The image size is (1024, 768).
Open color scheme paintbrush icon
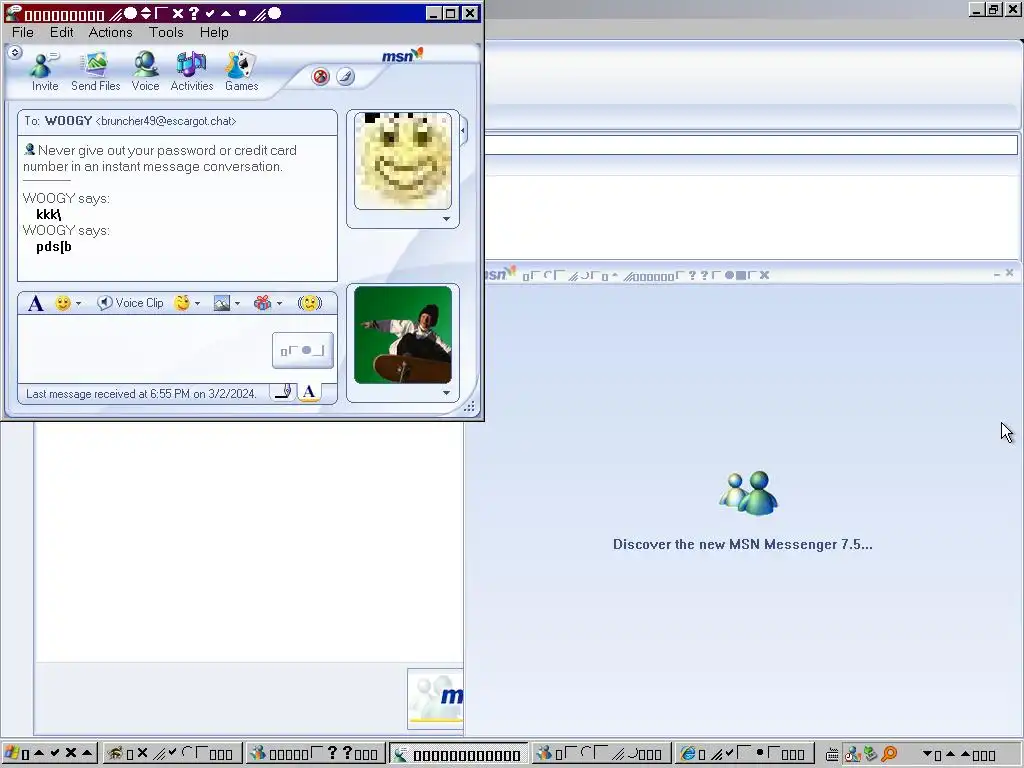click(x=345, y=76)
